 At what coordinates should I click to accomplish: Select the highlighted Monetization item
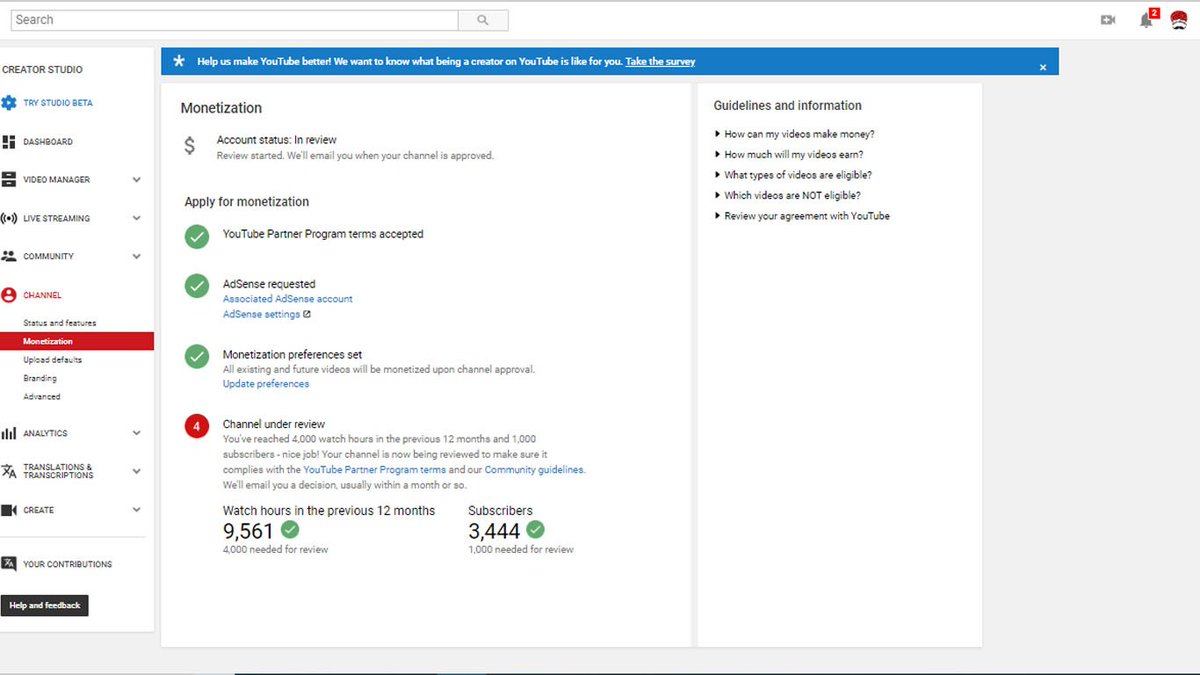point(77,341)
